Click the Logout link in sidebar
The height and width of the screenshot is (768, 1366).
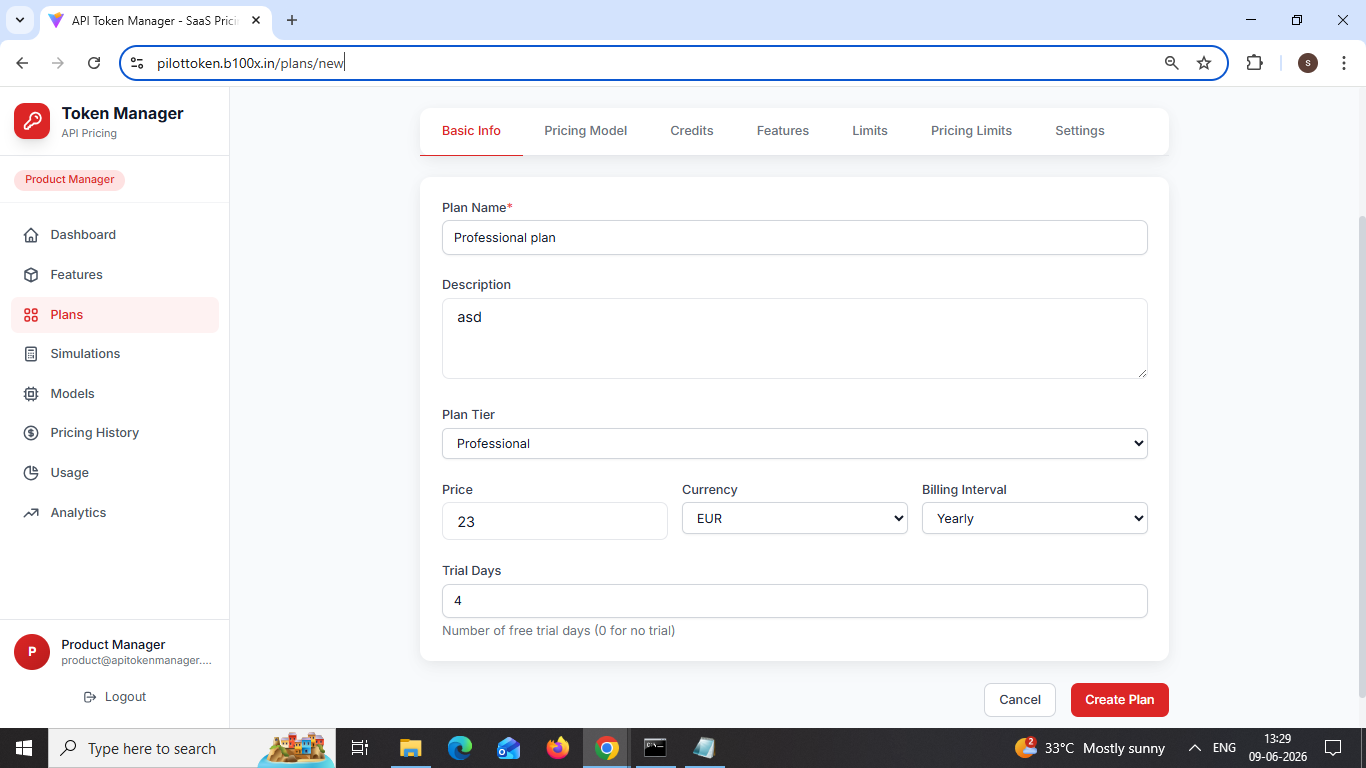click(115, 697)
